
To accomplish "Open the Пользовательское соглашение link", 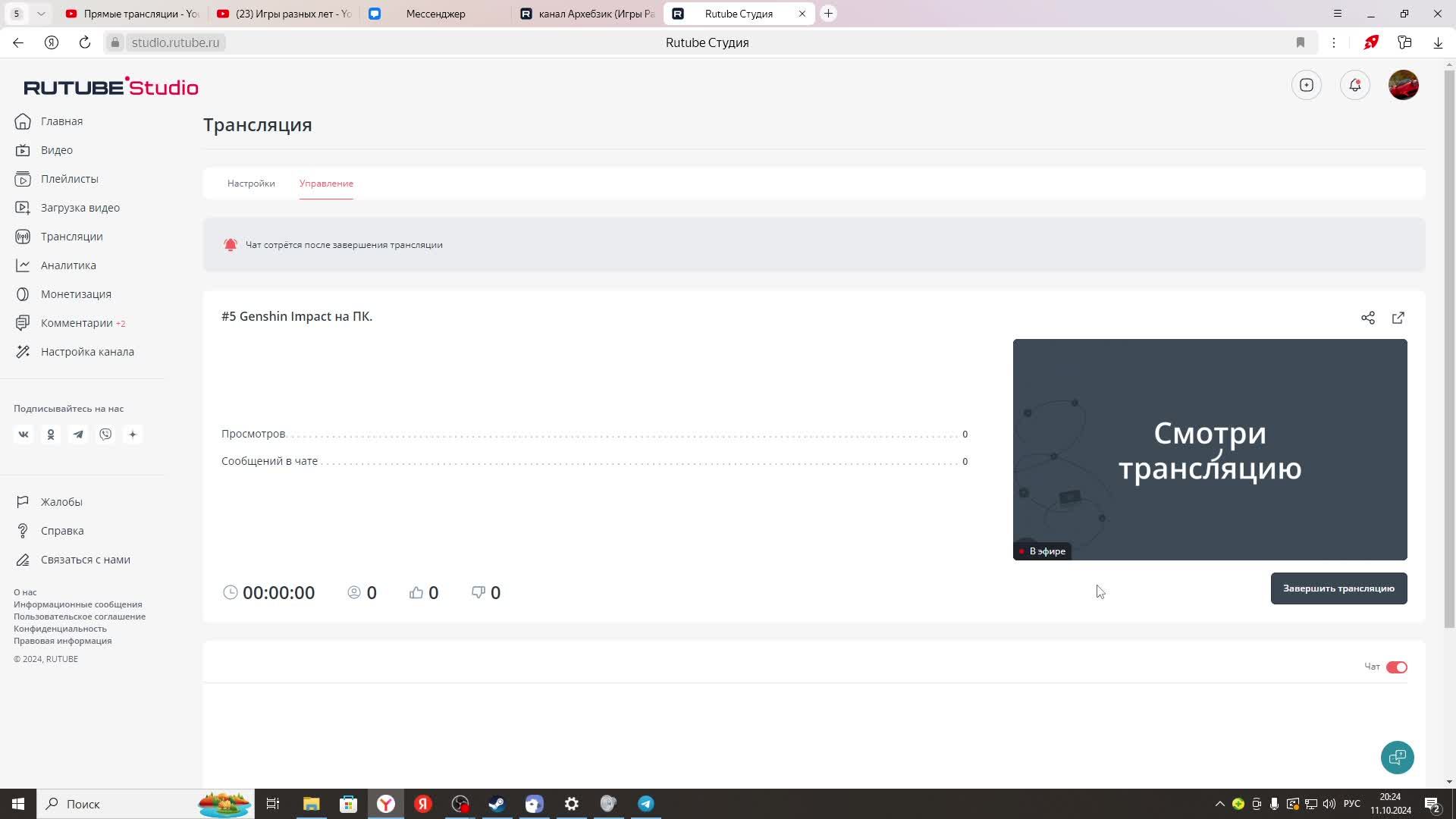I will coord(80,617).
